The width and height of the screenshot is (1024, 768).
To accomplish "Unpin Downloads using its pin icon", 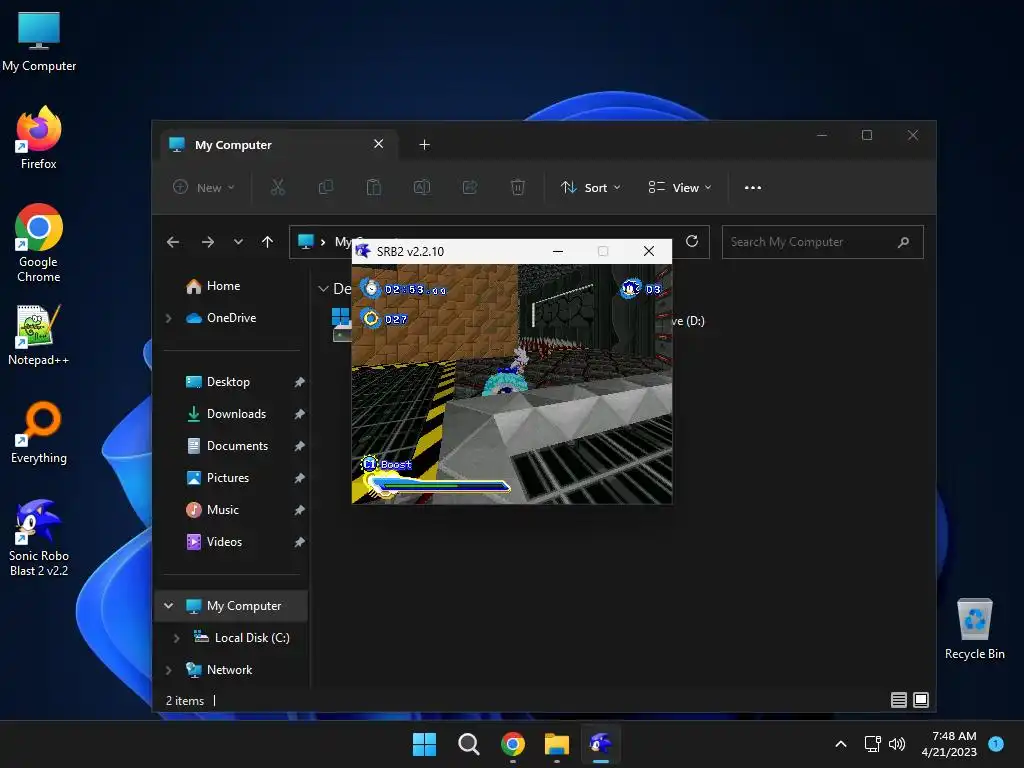I will point(299,414).
